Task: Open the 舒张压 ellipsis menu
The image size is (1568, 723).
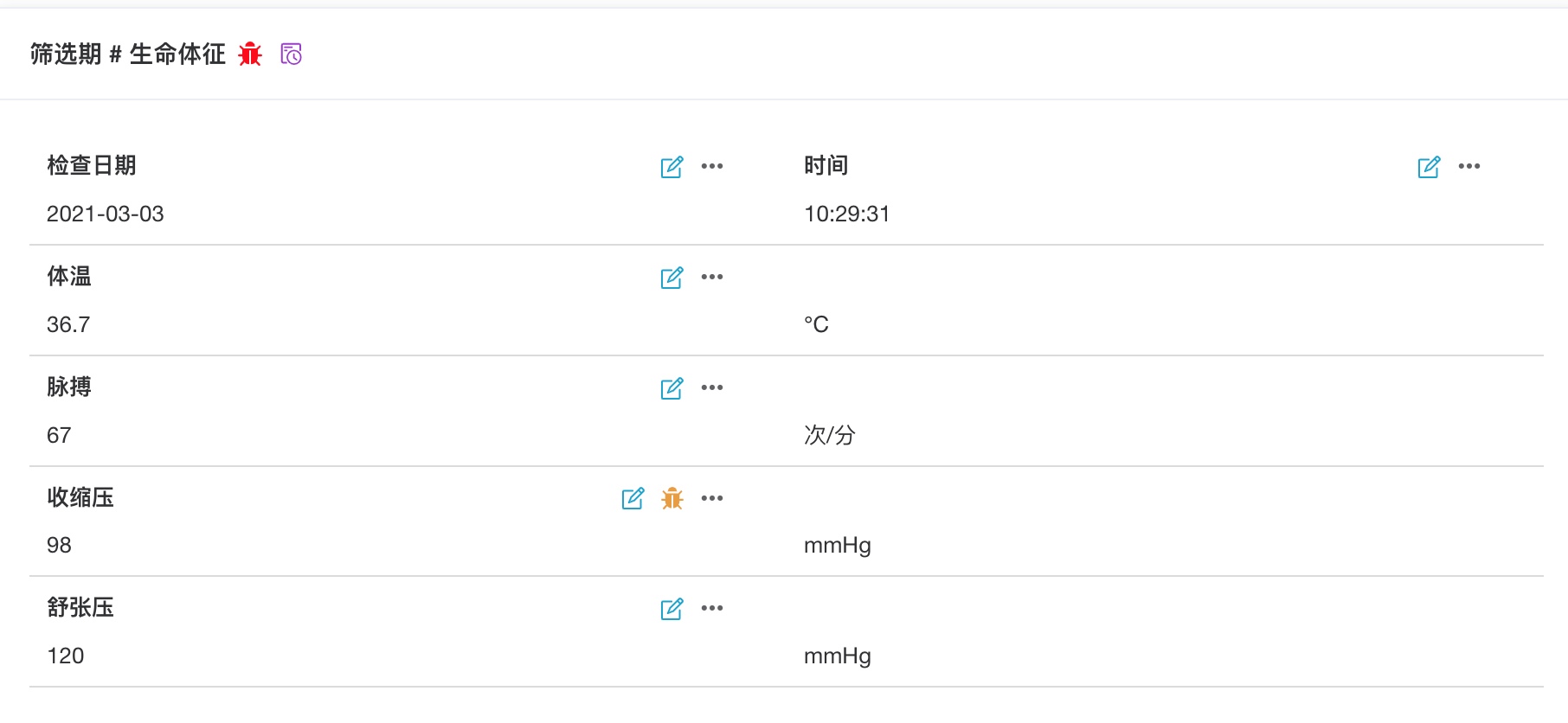Action: (712, 608)
